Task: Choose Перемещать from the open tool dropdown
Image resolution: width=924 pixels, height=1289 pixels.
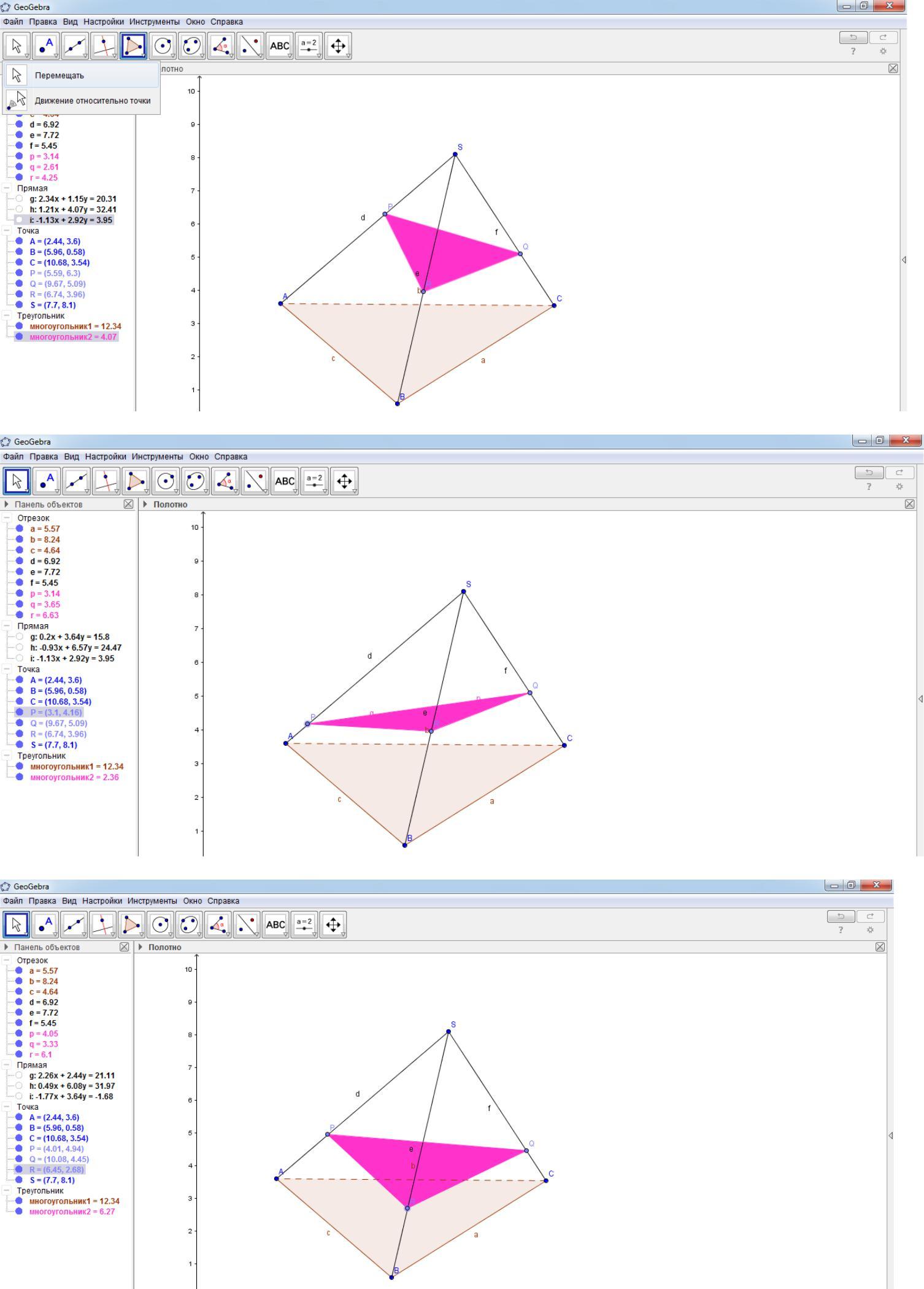Action: (82, 75)
